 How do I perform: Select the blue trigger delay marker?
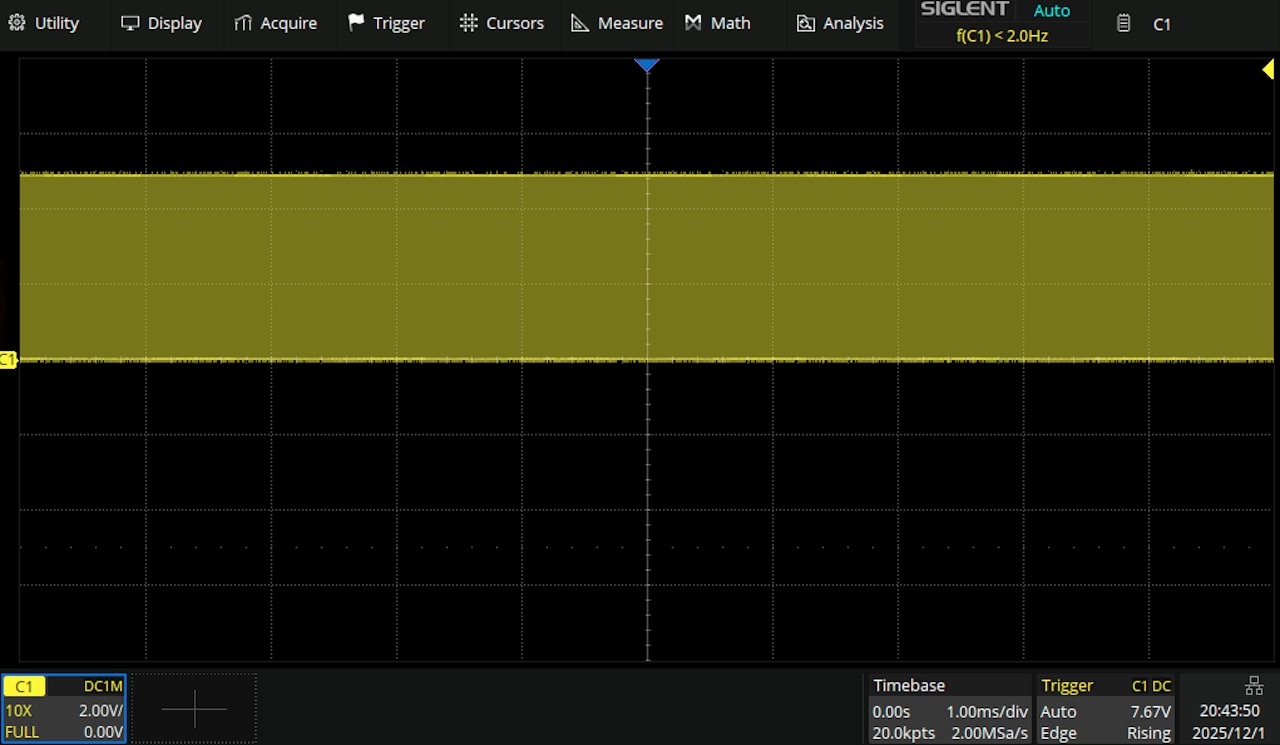(x=647, y=66)
